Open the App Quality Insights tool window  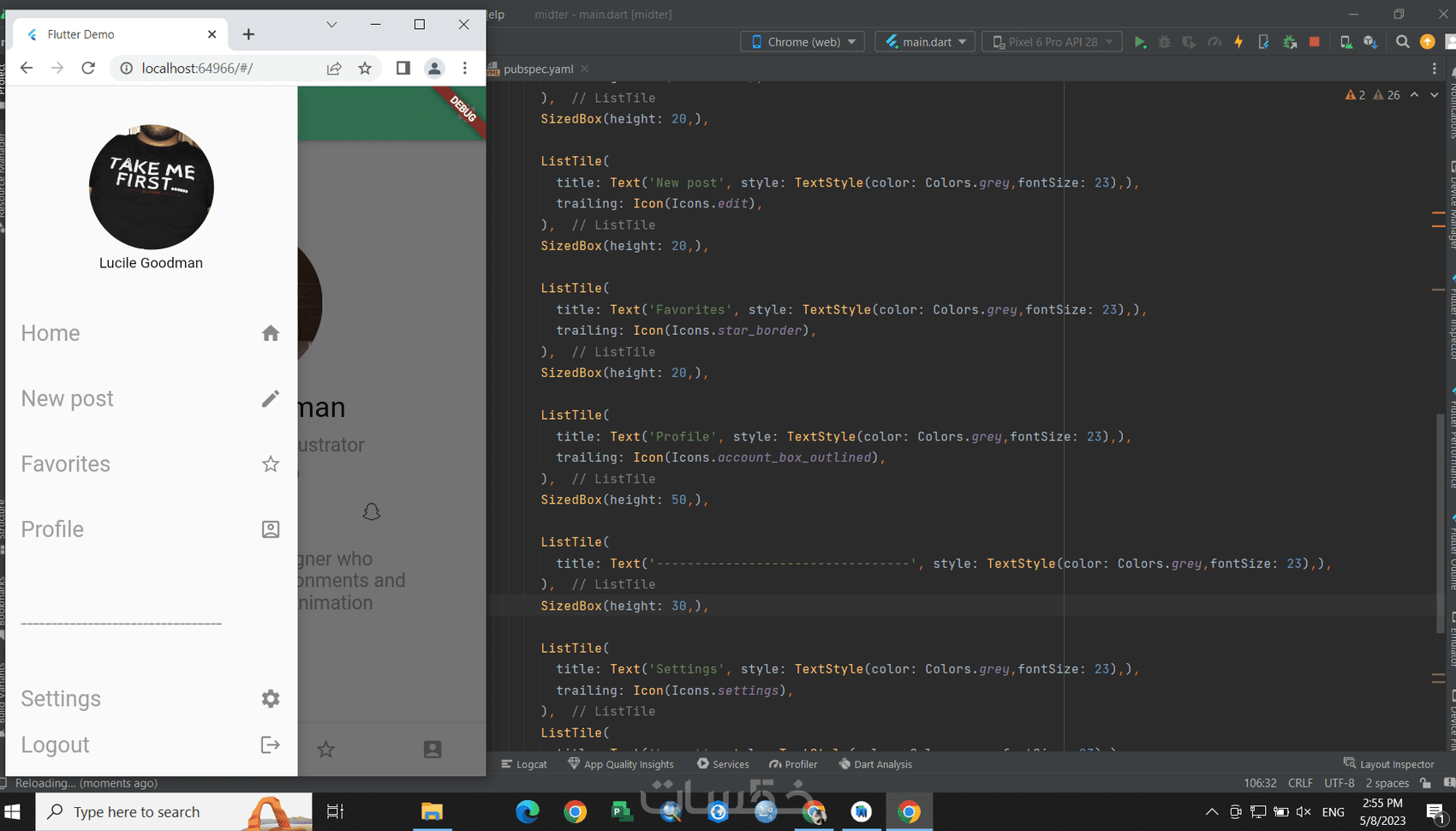point(621,764)
